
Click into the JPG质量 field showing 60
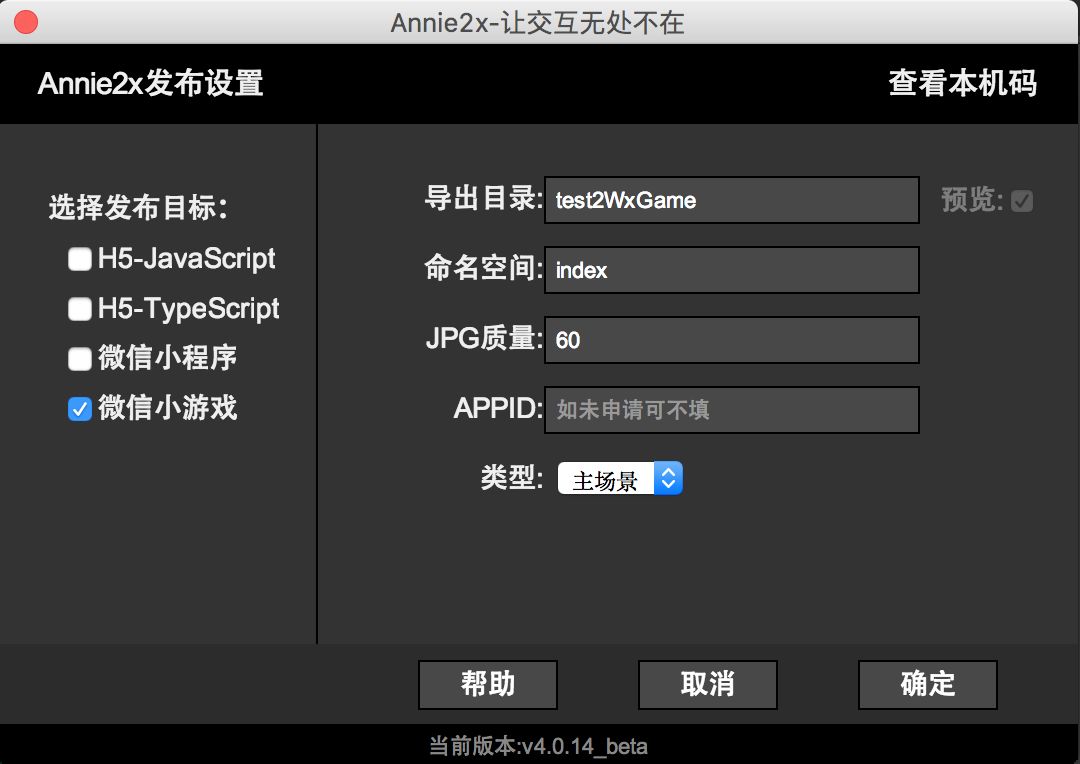(x=731, y=340)
